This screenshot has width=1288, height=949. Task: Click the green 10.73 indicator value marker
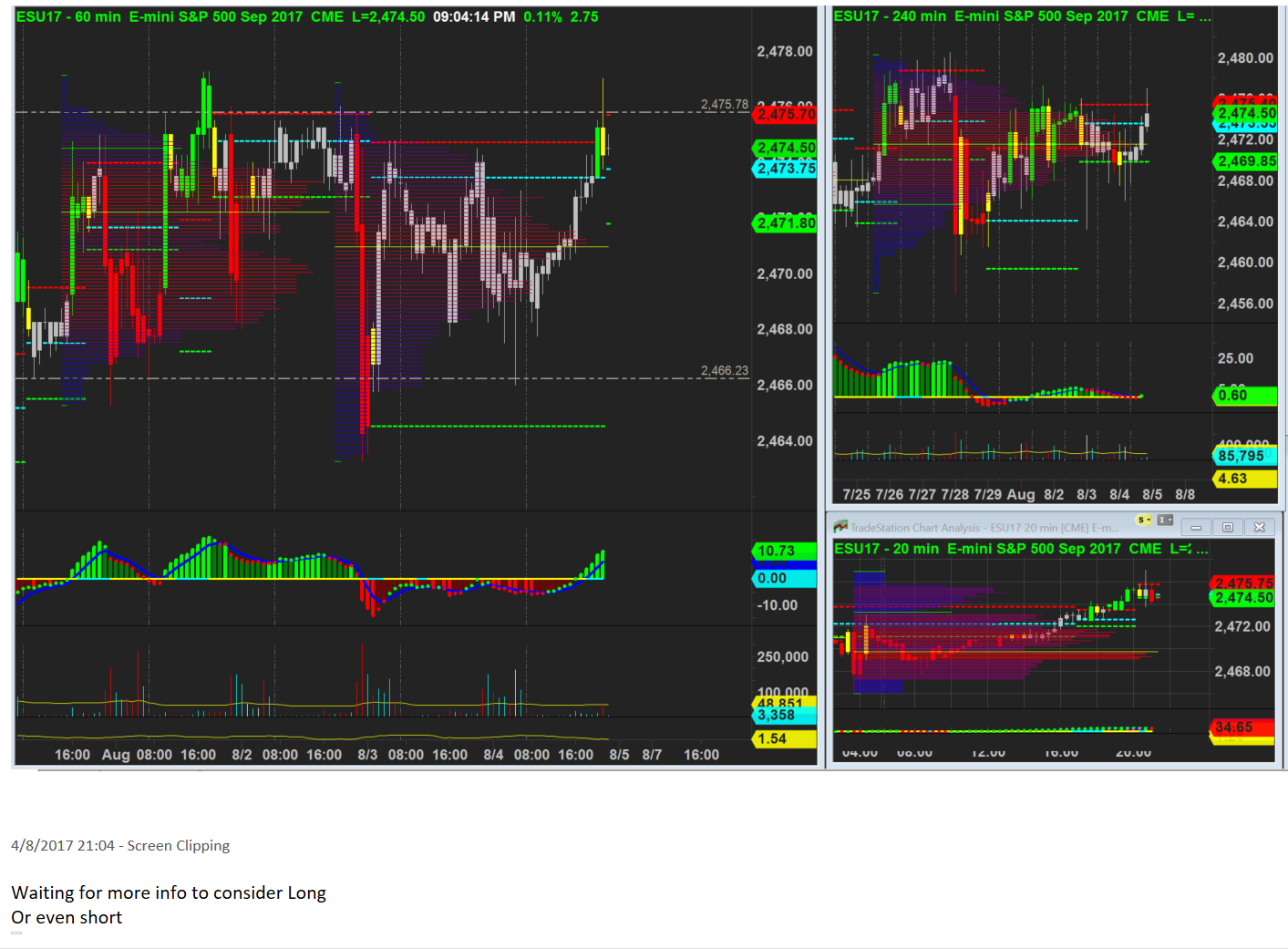pos(785,551)
